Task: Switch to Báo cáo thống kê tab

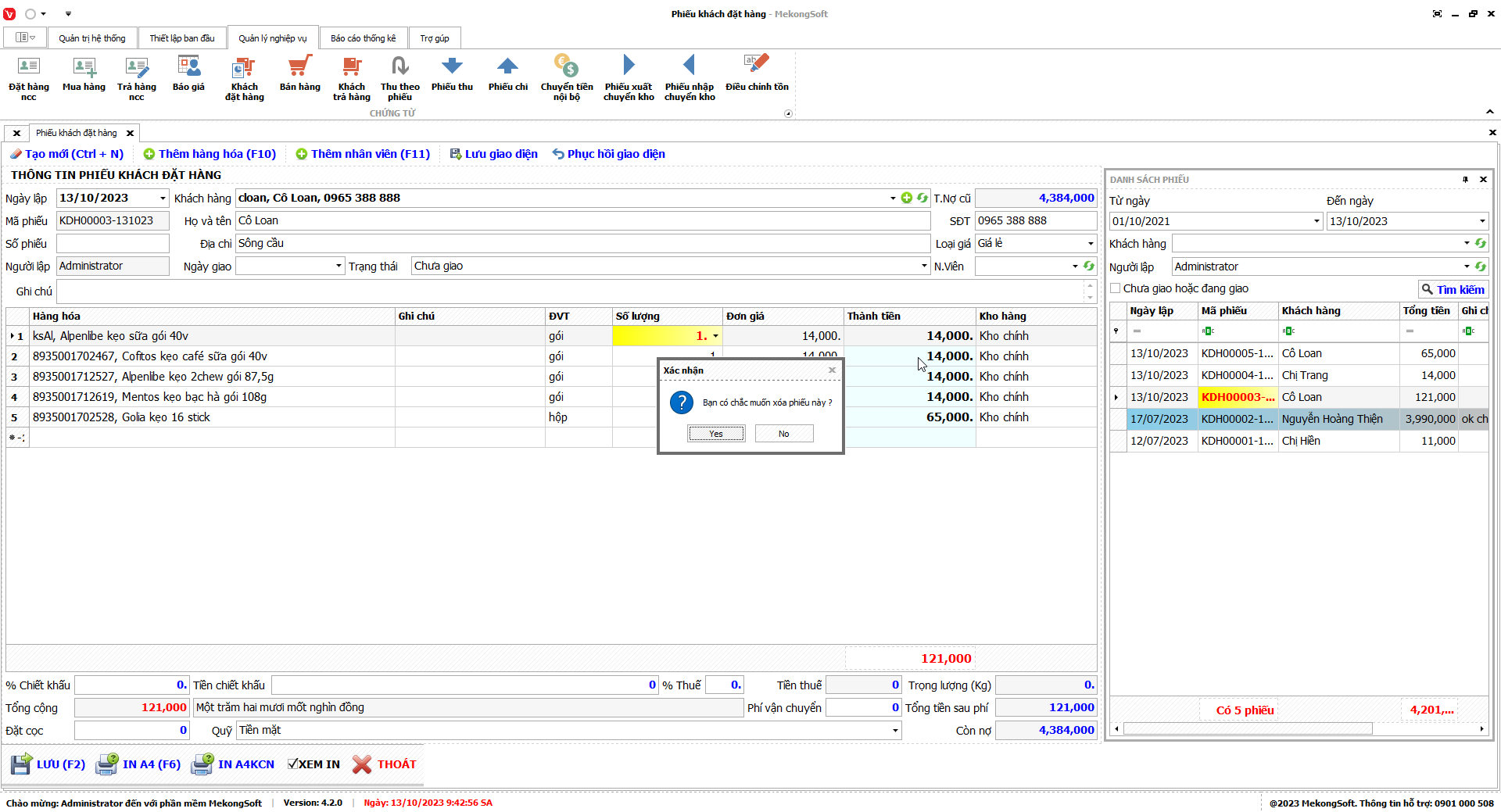Action: coord(363,38)
